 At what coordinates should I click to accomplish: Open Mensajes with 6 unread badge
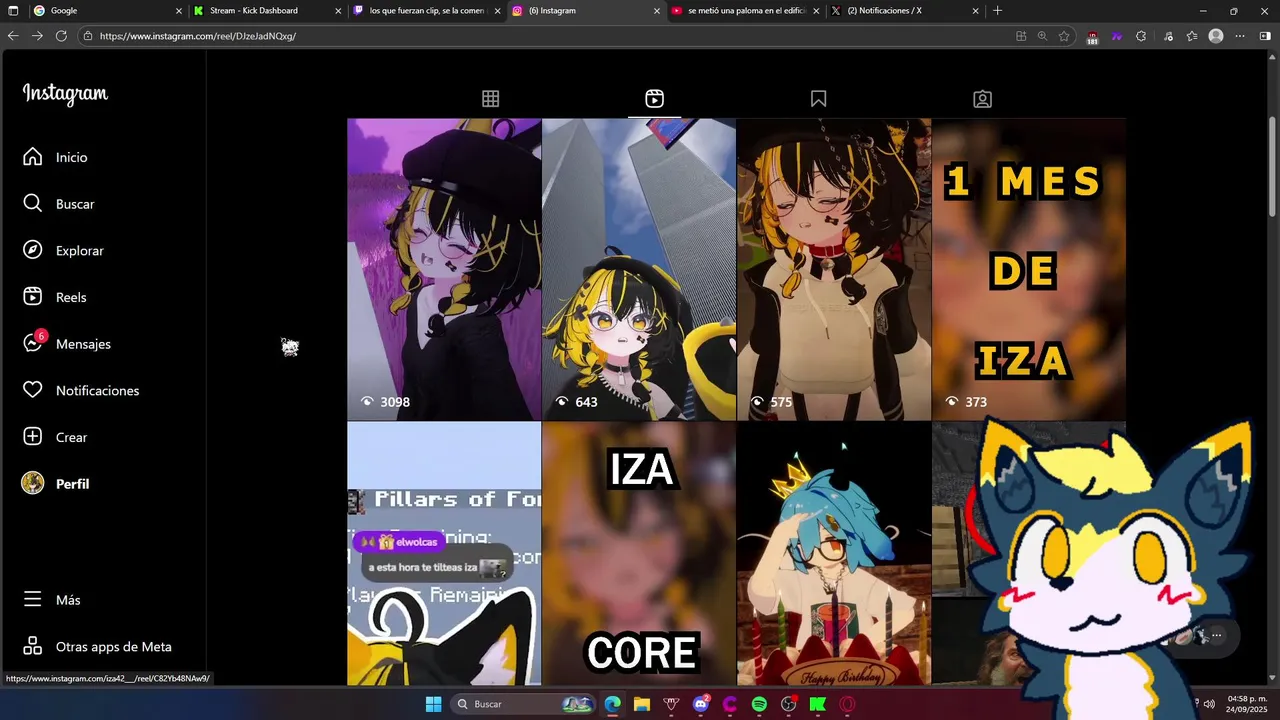67,343
